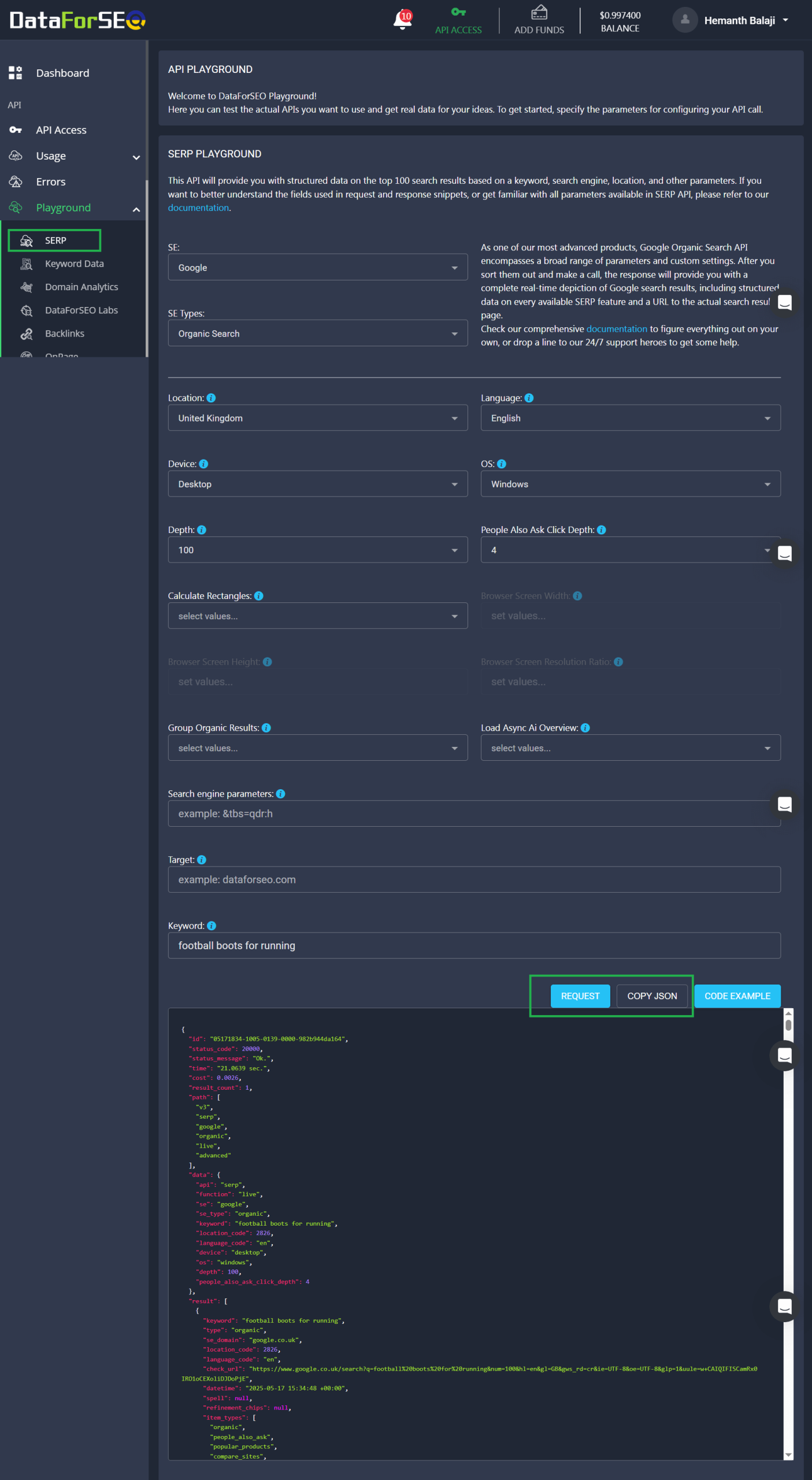Open the Load Async Ai Overview dropdown

[631, 748]
